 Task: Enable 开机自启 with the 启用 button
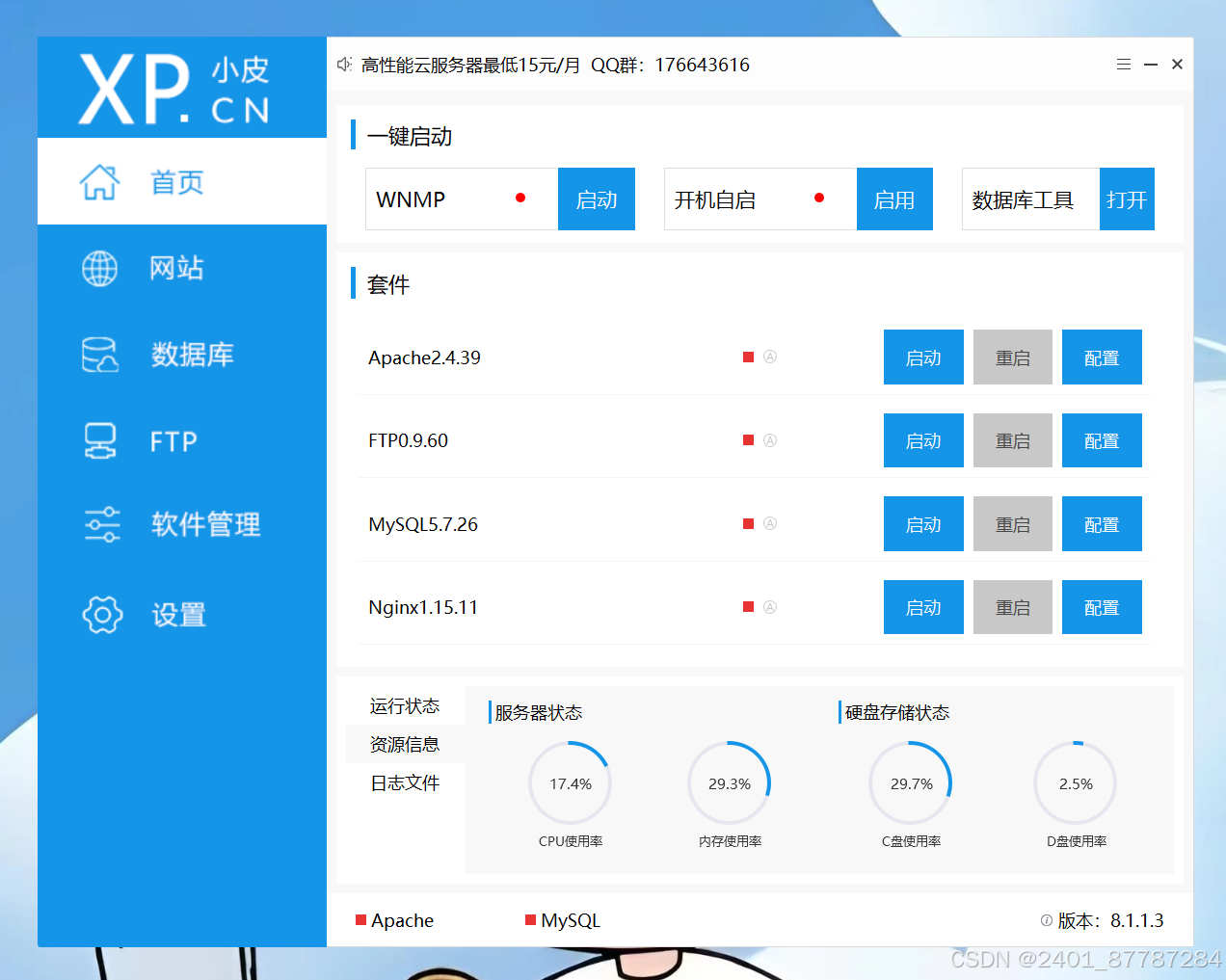click(x=894, y=199)
